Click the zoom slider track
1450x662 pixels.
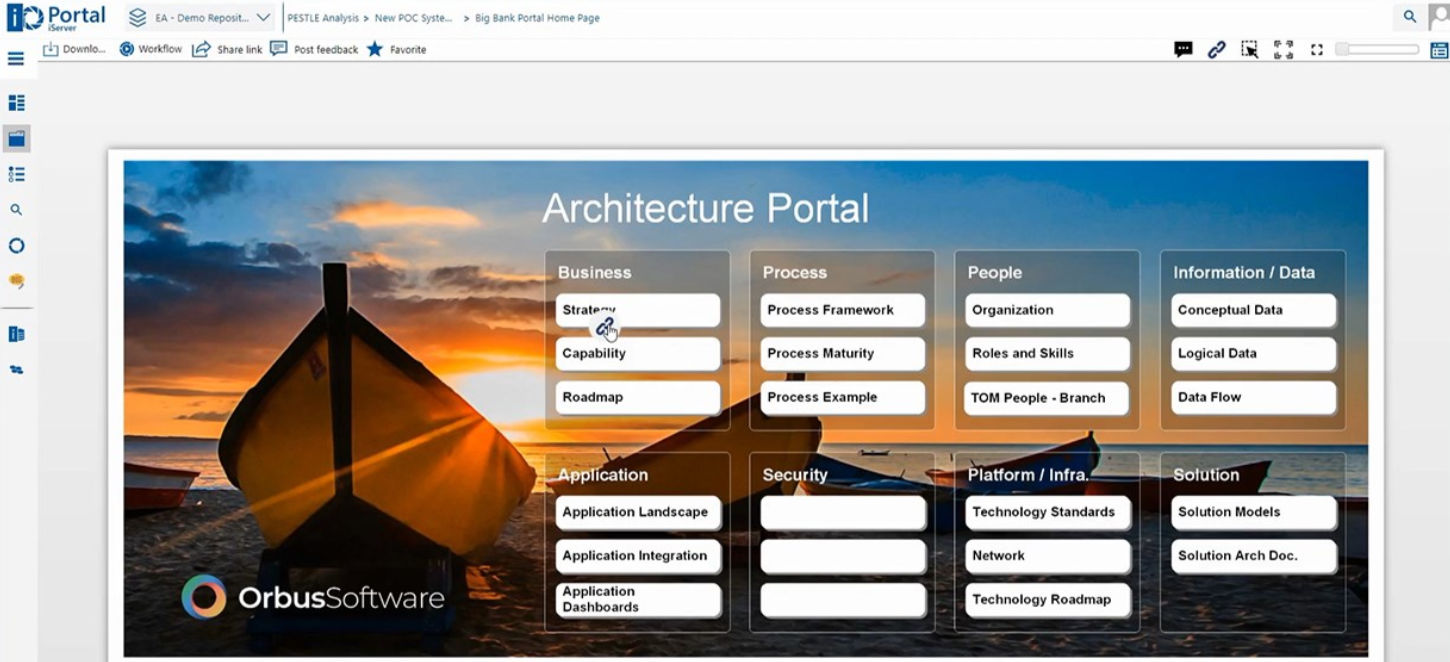pyautogui.click(x=1378, y=49)
